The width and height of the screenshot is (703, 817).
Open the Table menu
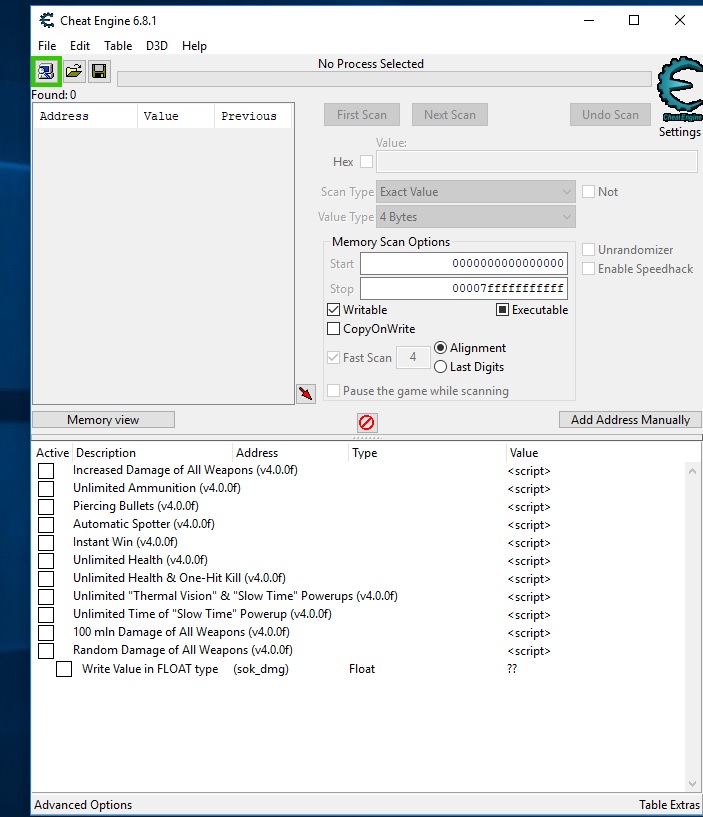coord(118,46)
